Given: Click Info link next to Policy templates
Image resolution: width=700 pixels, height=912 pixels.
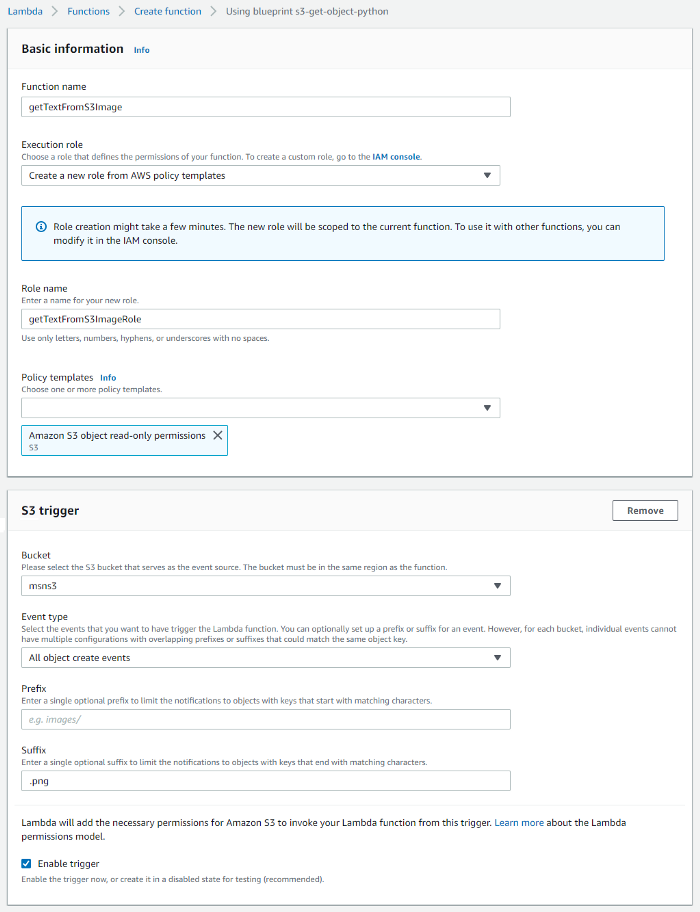Looking at the screenshot, I should tap(108, 378).
